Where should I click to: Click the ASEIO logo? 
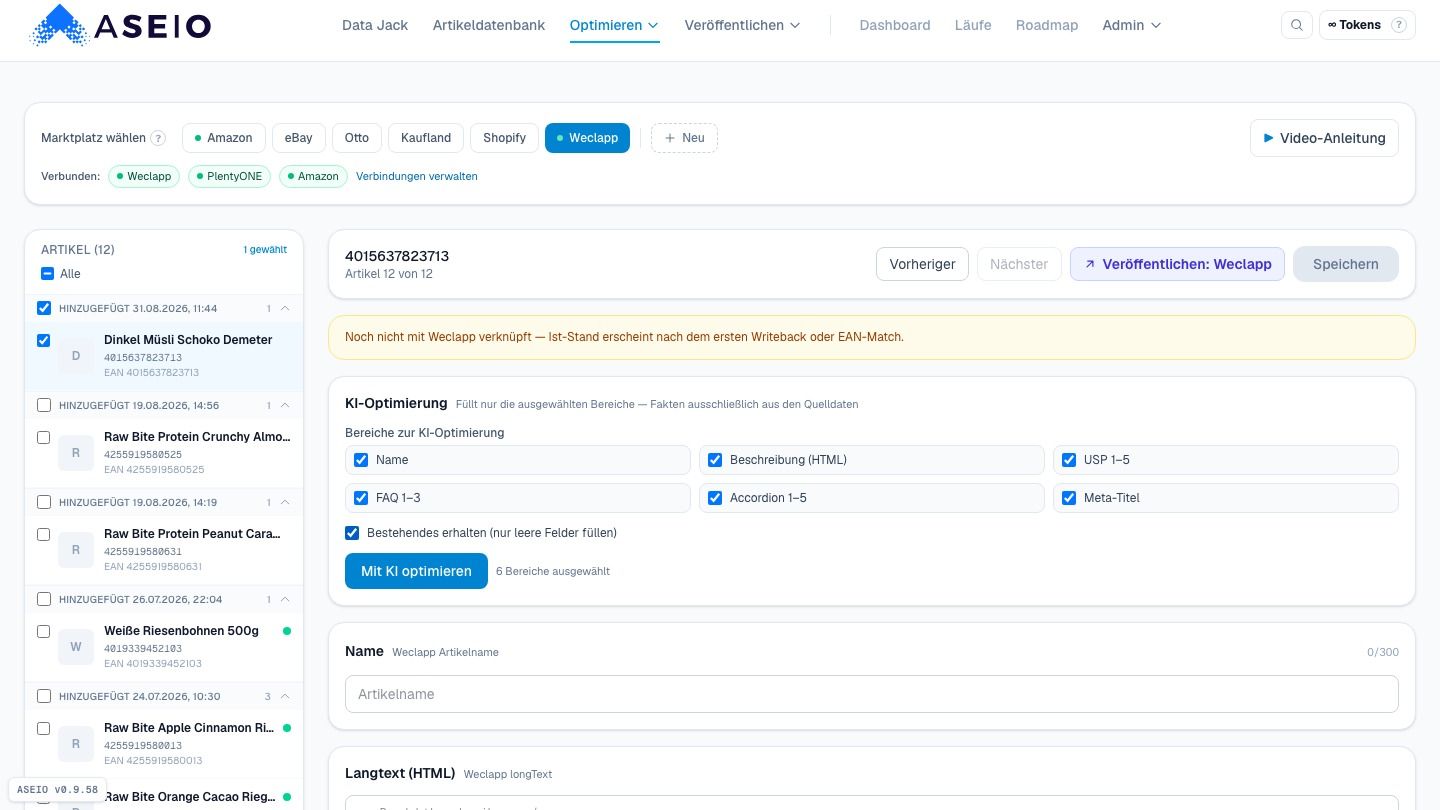click(x=121, y=26)
